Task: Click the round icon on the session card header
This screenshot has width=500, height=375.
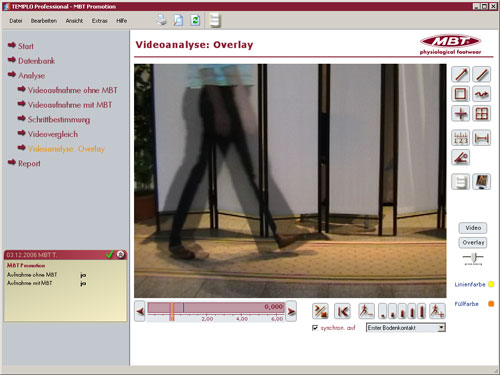Action: tap(121, 255)
